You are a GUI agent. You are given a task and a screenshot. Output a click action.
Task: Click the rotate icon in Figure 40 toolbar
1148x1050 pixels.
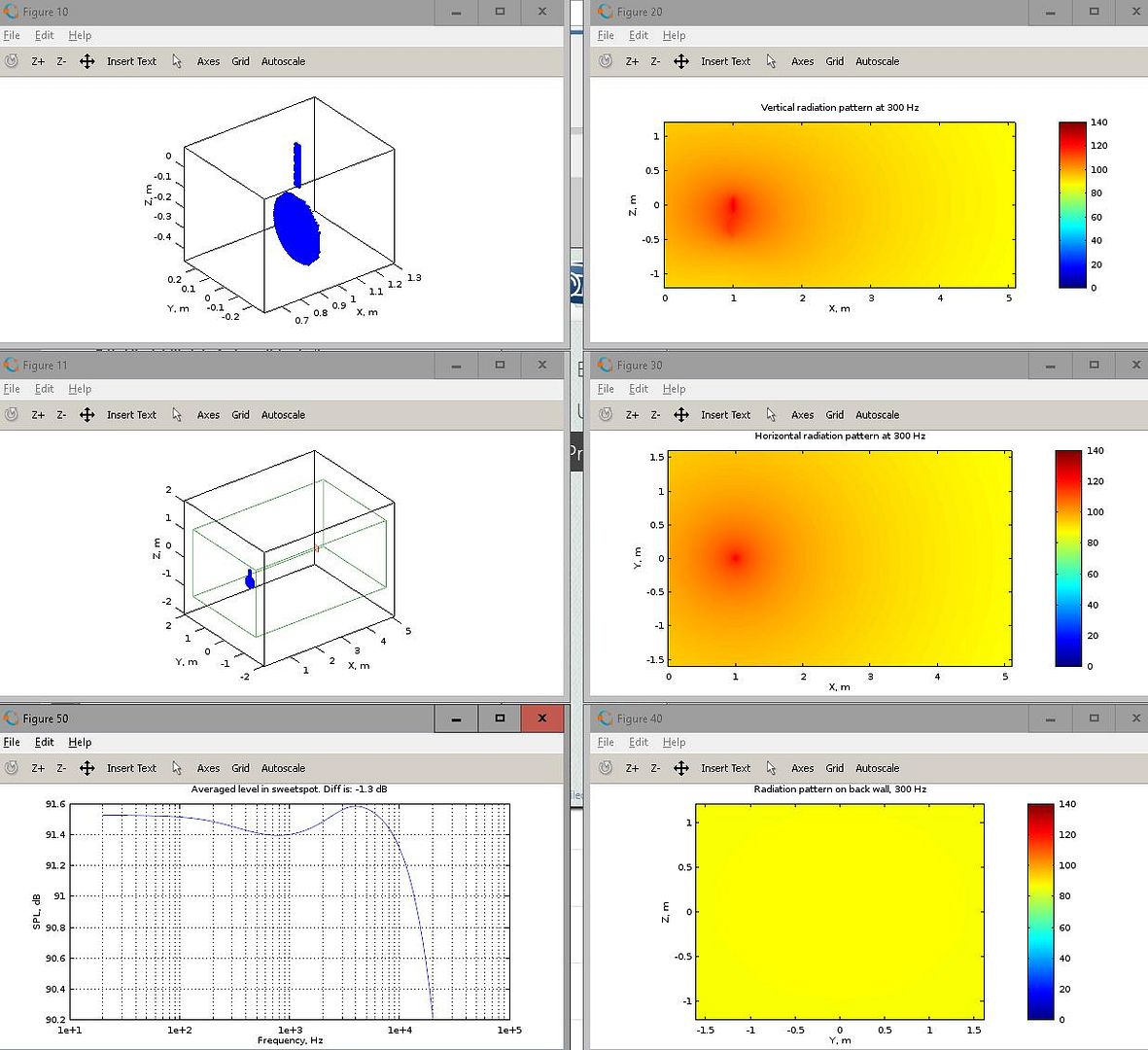[606, 768]
